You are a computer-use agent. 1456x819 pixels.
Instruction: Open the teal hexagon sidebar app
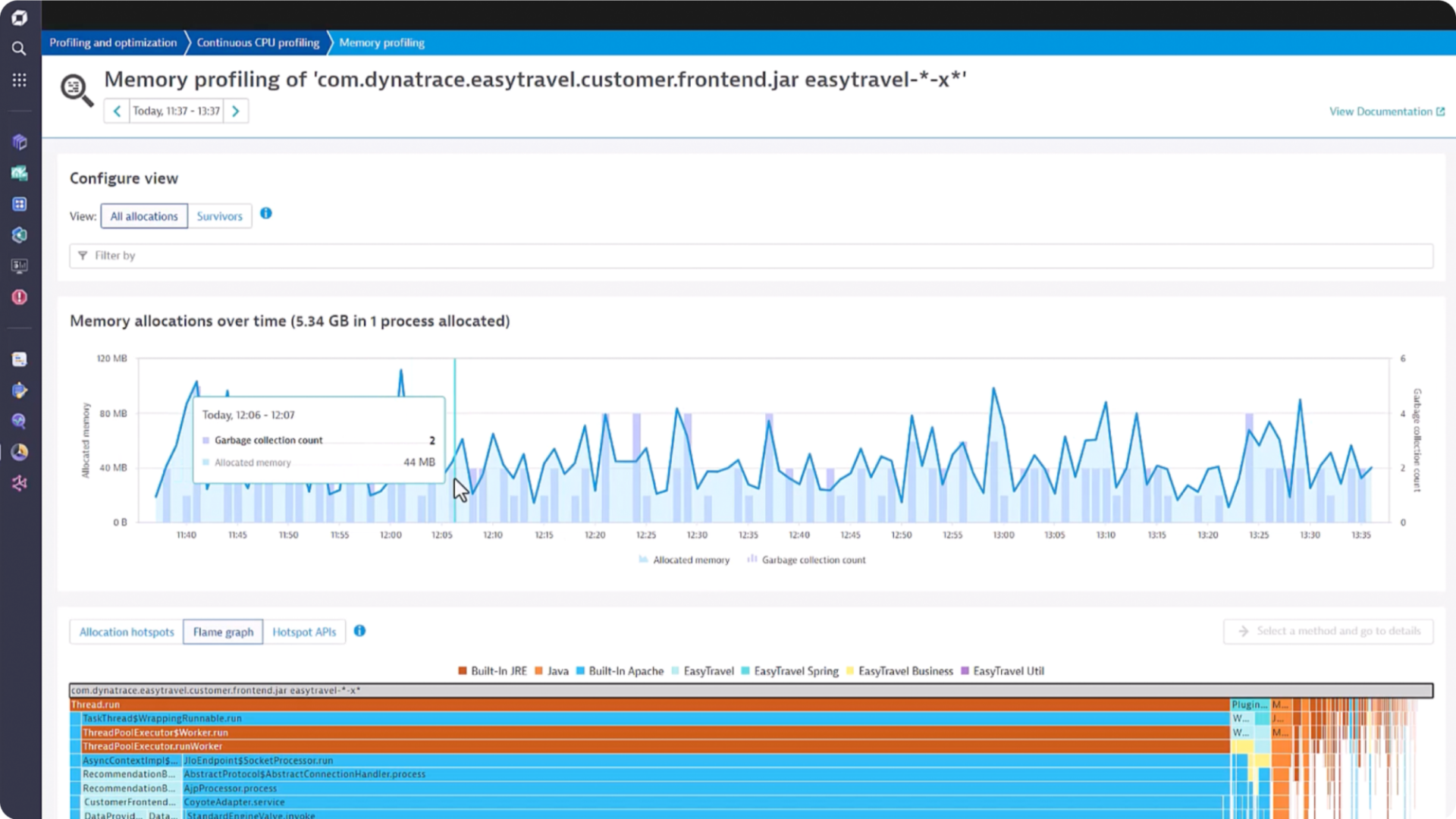(x=20, y=235)
